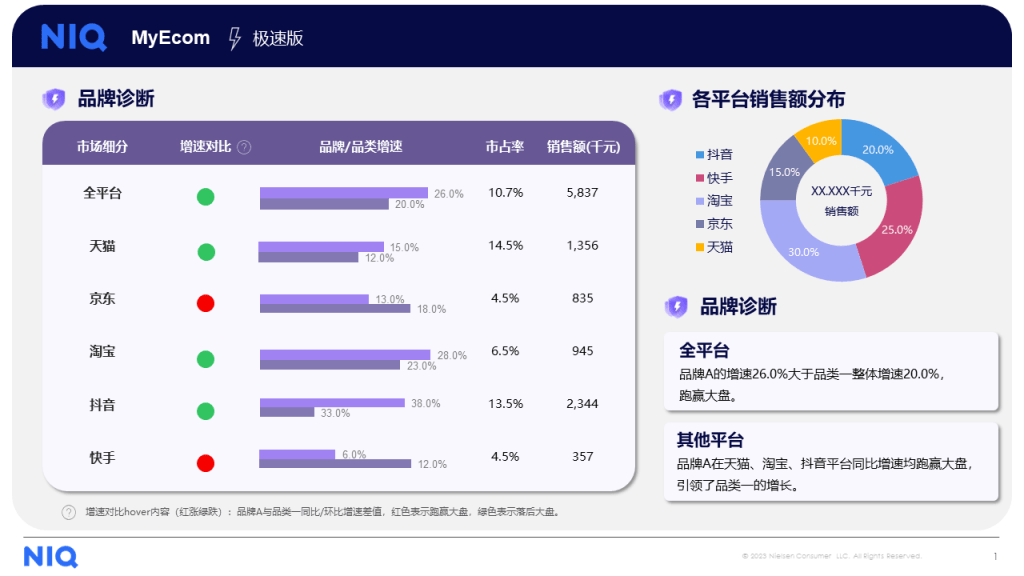
Task: Click the 2,344 sales value
Action: tap(583, 404)
